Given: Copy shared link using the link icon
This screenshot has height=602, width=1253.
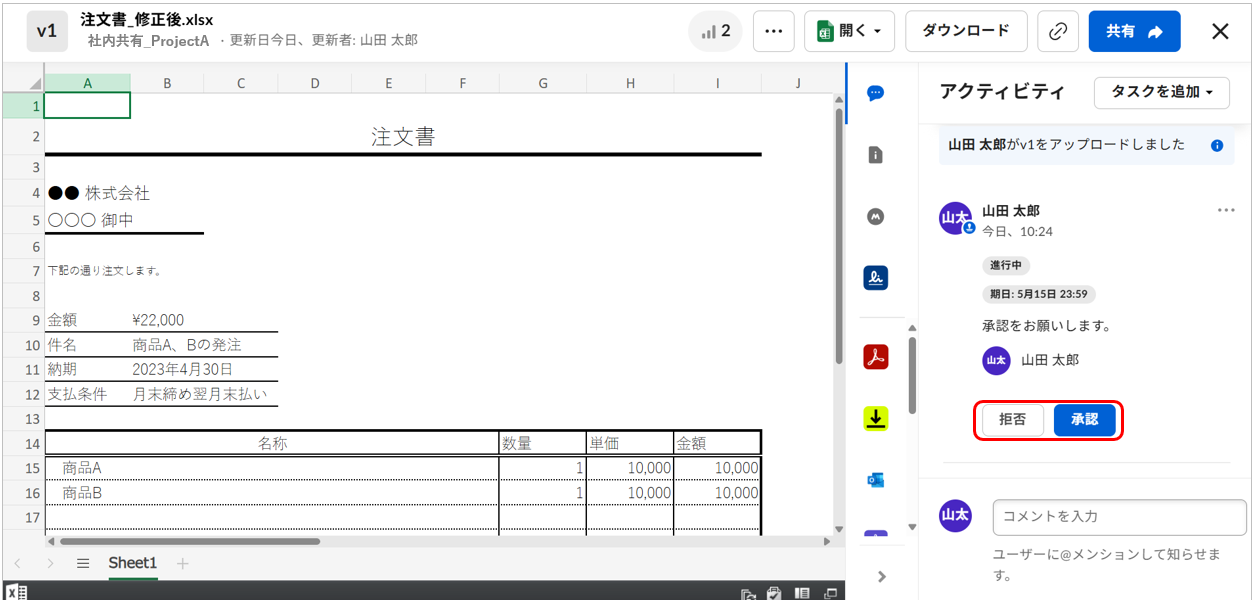Looking at the screenshot, I should pos(1057,31).
